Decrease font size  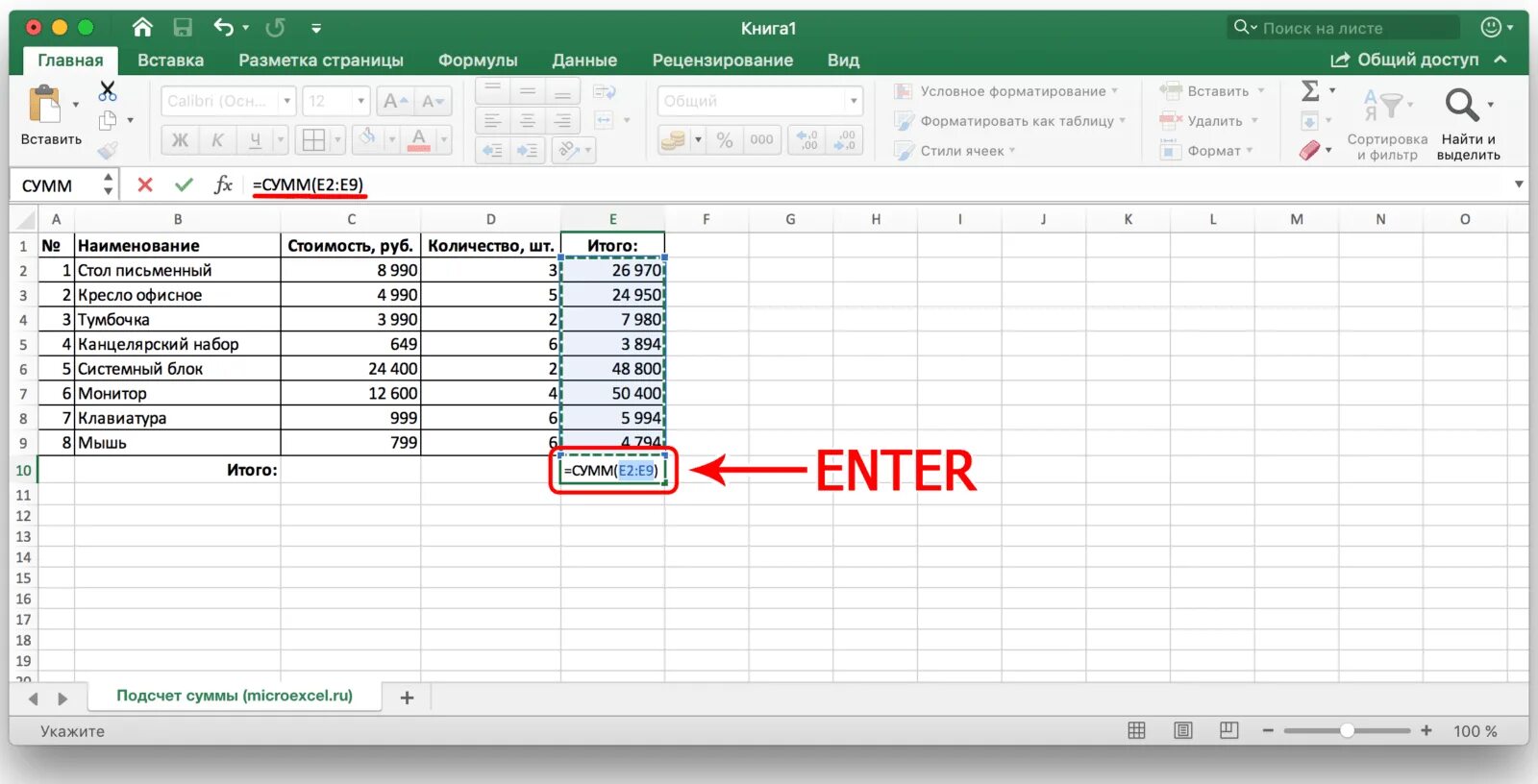[433, 101]
